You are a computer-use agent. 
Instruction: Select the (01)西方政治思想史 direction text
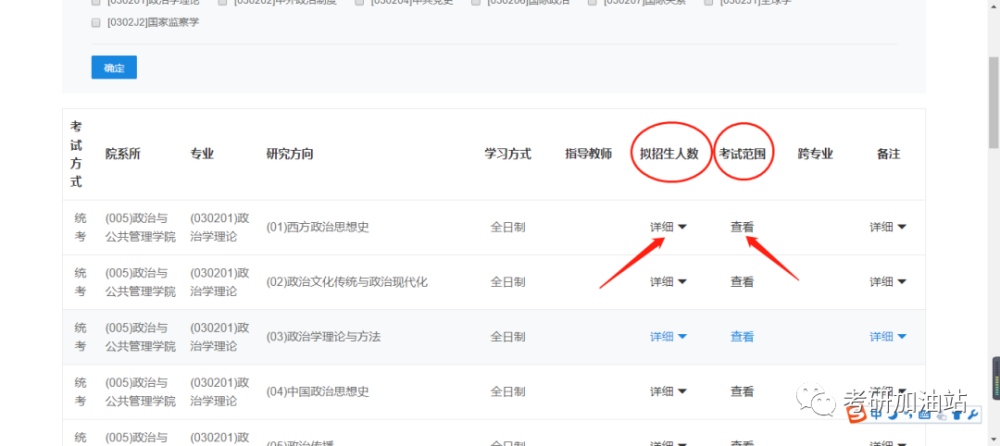318,227
